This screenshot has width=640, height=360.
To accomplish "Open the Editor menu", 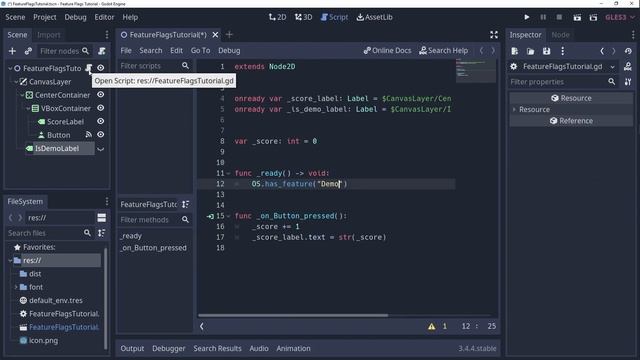I will (104, 17).
